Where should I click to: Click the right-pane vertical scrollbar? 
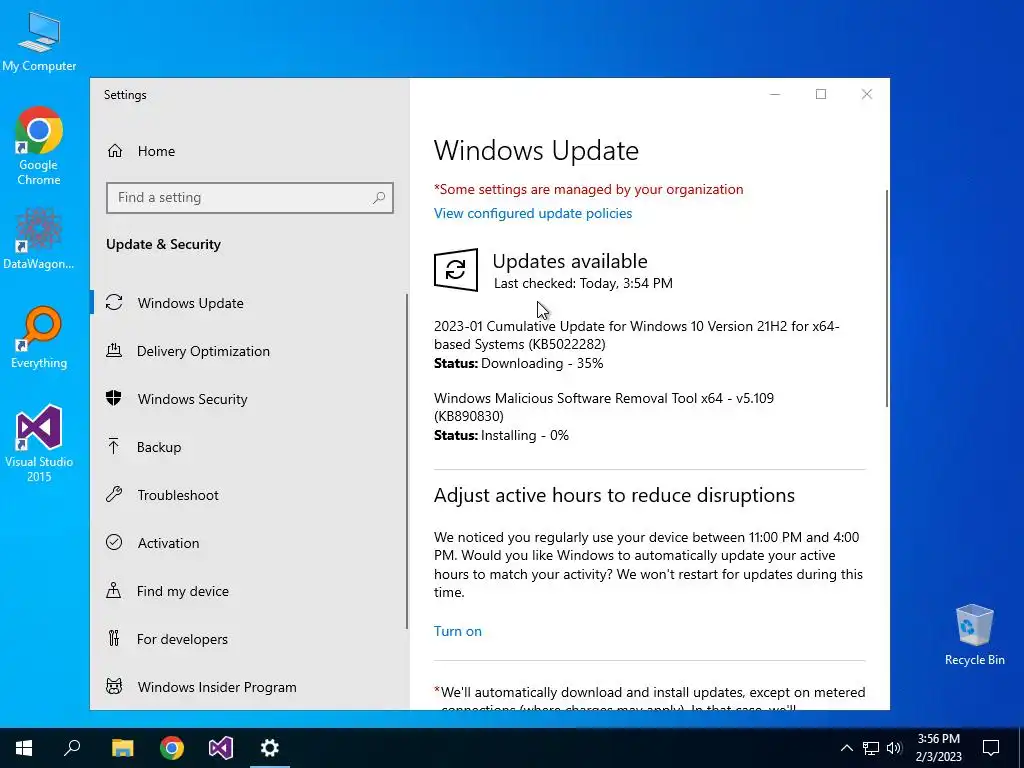coord(886,298)
